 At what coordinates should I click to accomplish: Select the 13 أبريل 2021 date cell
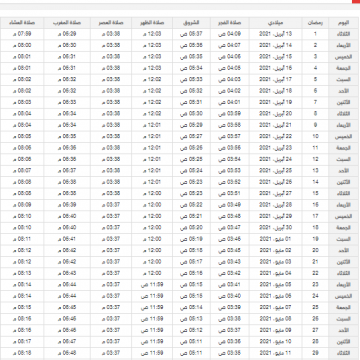click(x=276, y=34)
